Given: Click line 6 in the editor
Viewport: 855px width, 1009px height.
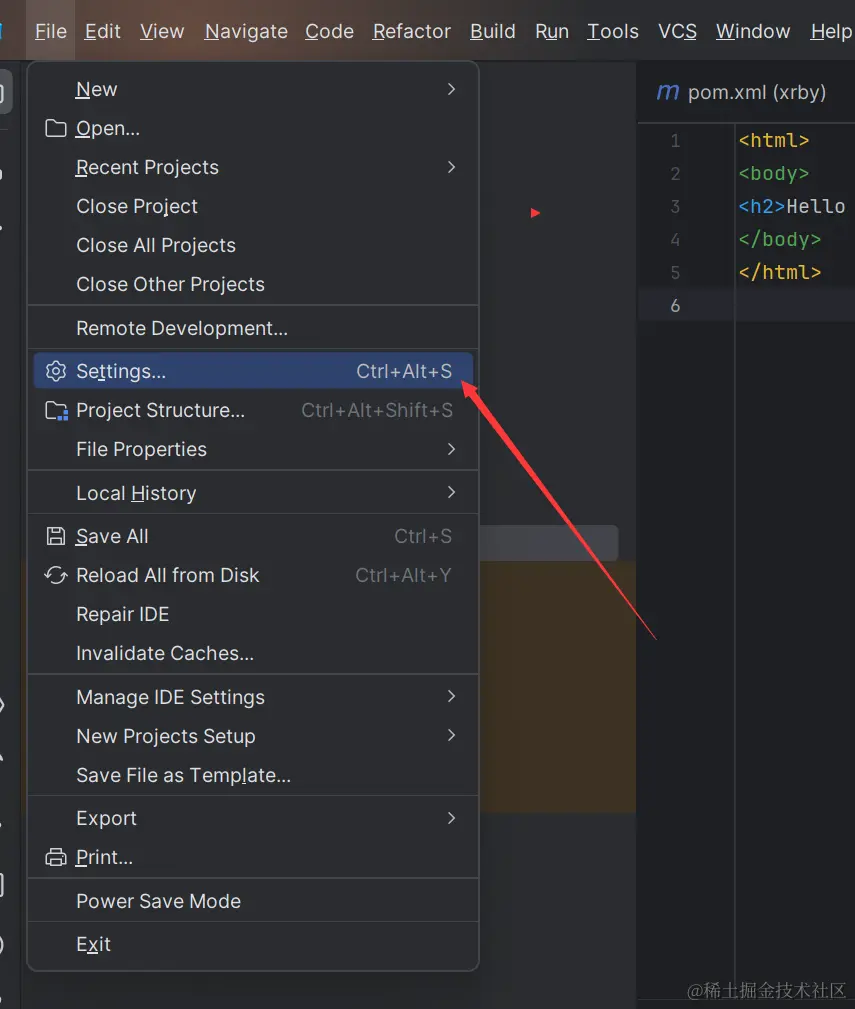Looking at the screenshot, I should (790, 305).
